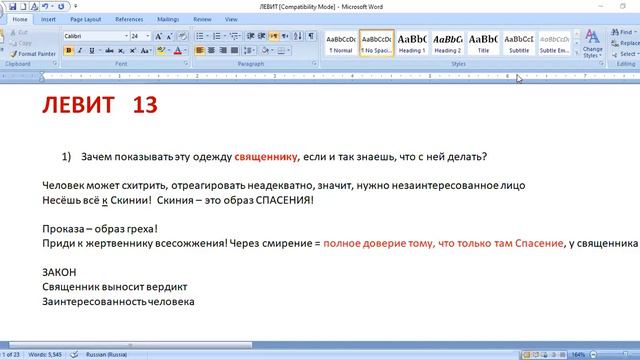Click the Cut button
The image size is (640, 360).
click(x=19, y=32)
